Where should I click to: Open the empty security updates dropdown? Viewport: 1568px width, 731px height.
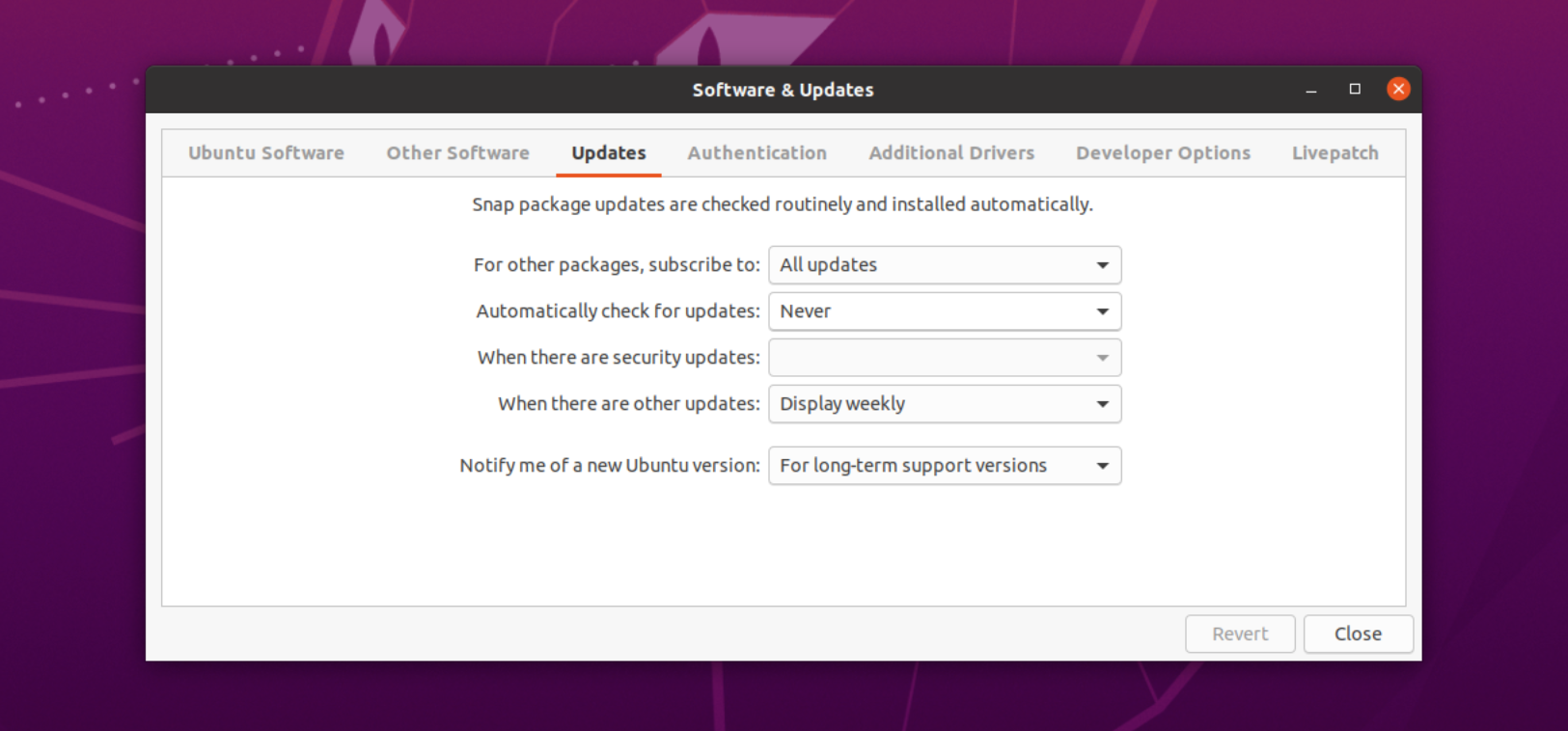point(945,358)
